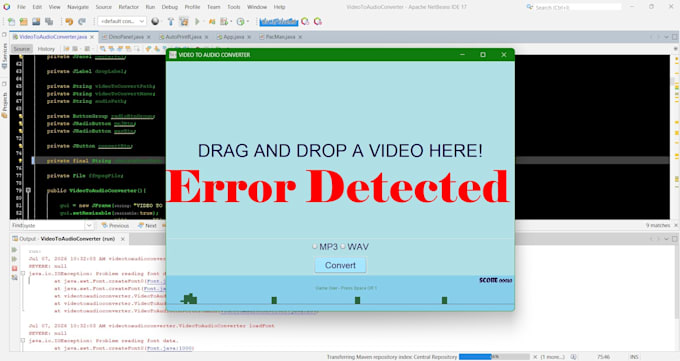
Task: Open the Projects side panel tab
Action: click(4, 104)
